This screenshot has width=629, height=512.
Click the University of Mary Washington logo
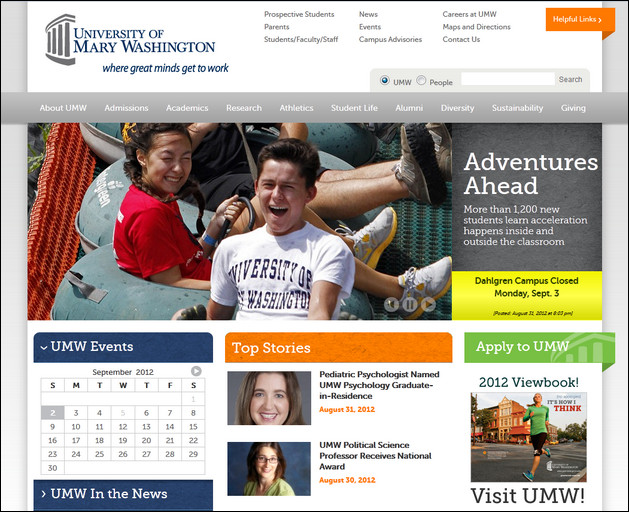tap(130, 45)
